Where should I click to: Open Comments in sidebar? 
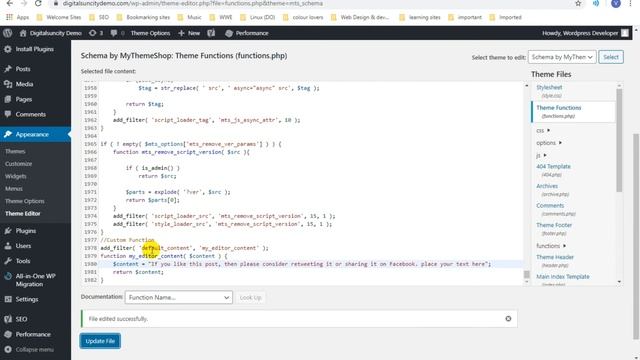pyautogui.click(x=31, y=114)
